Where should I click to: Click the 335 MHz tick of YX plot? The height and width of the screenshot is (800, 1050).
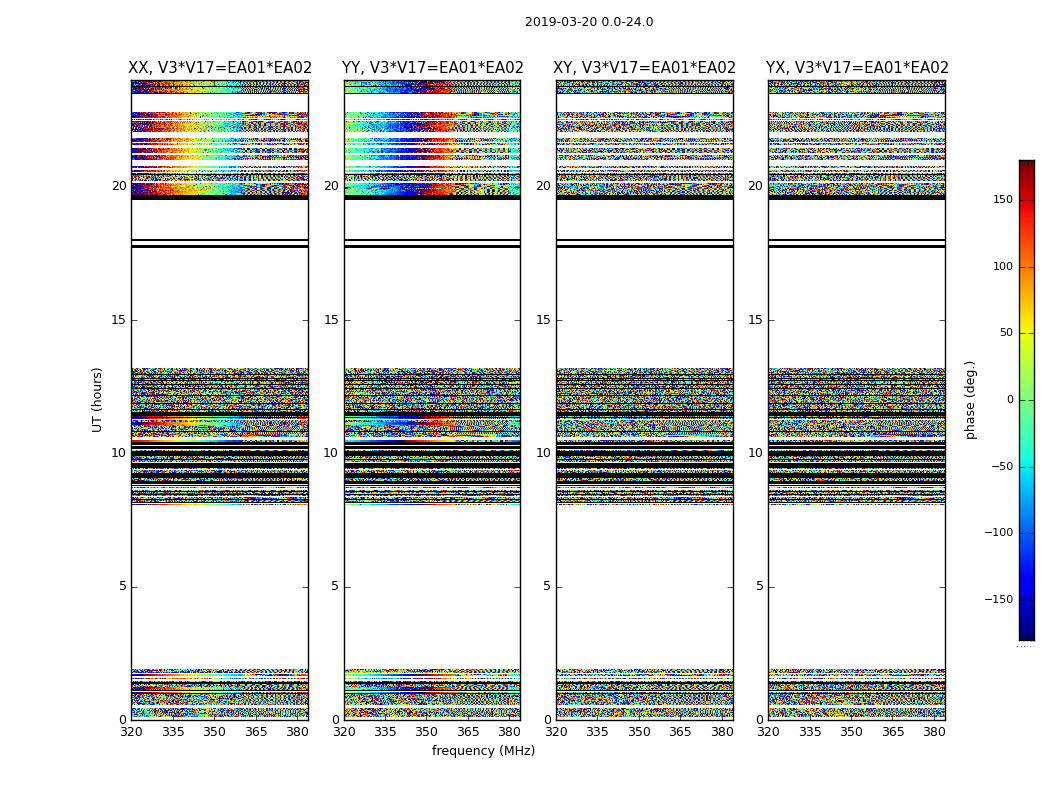point(810,732)
